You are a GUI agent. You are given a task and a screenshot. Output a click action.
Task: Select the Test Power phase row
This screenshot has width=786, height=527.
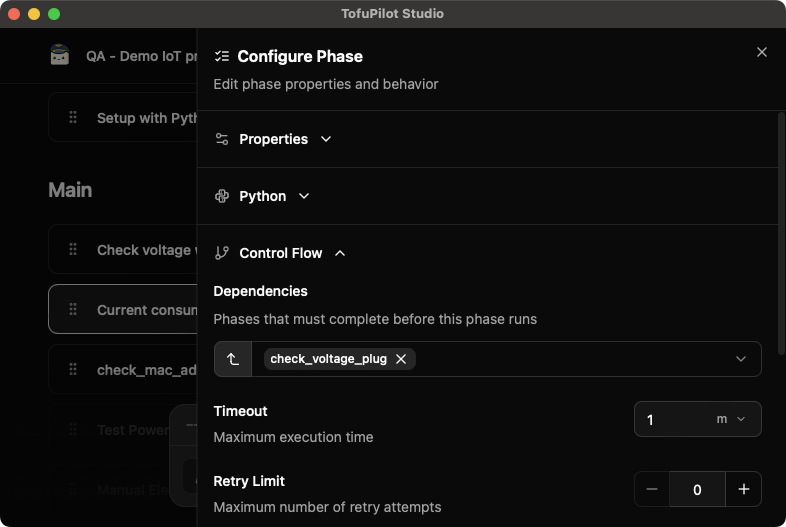(109, 430)
